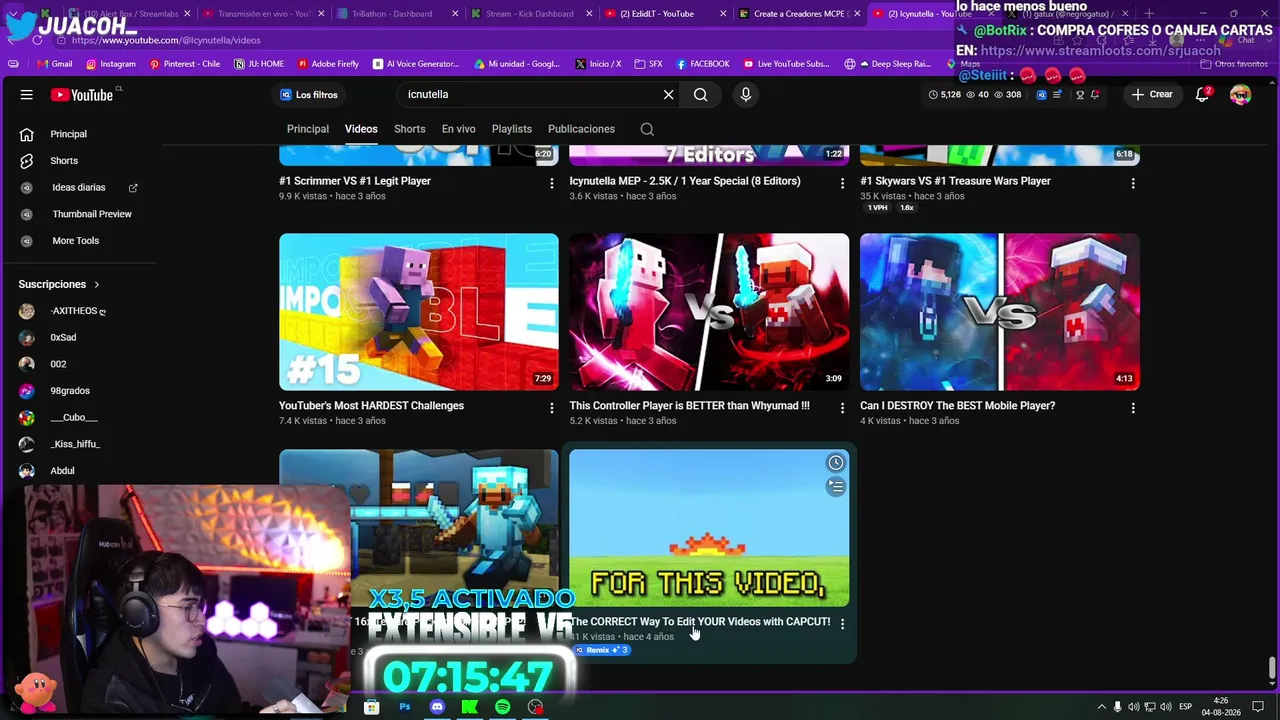Image resolution: width=1280 pixels, height=720 pixels.
Task: Open the -AXITHEOS subscription channel
Action: (80, 311)
